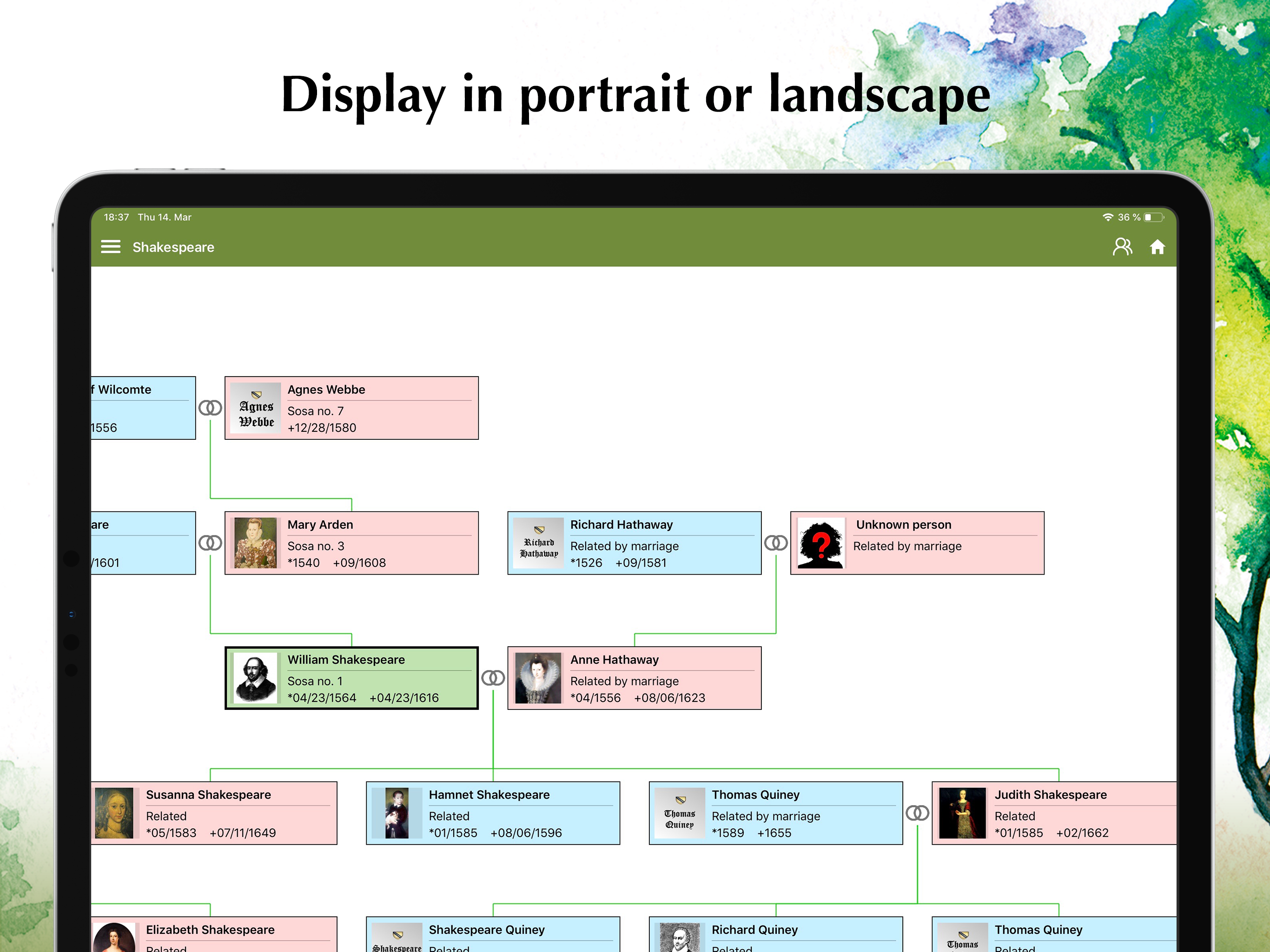Click the 18:37 clock in status bar
Viewport: 1270px width, 952px height.
tap(116, 217)
